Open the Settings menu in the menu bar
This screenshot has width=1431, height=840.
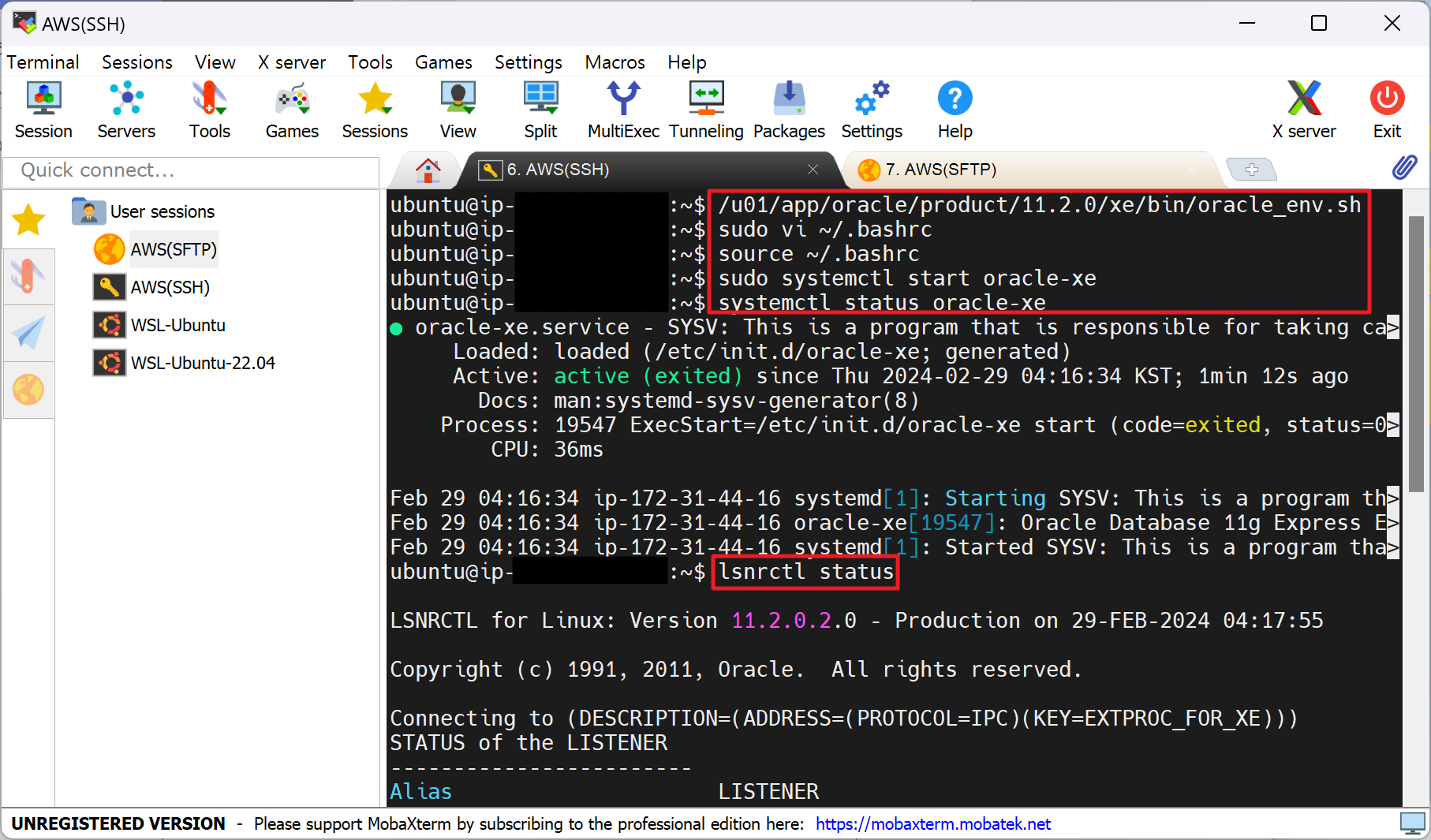tap(529, 62)
